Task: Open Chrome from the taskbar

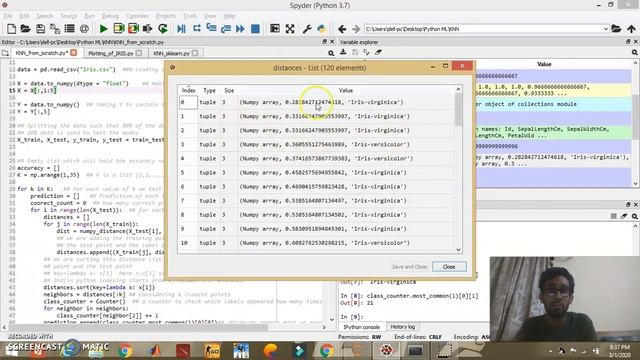Action: 126,351
